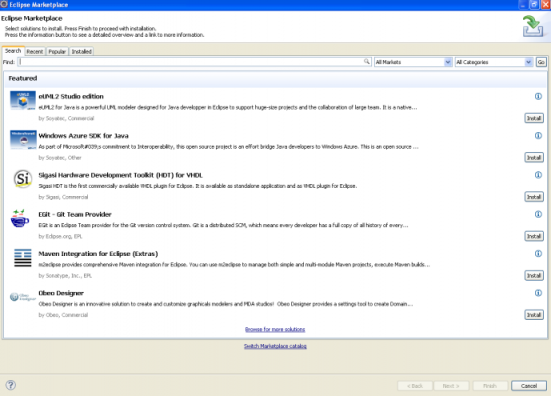Install EGit Git Team Provider

[534, 236]
